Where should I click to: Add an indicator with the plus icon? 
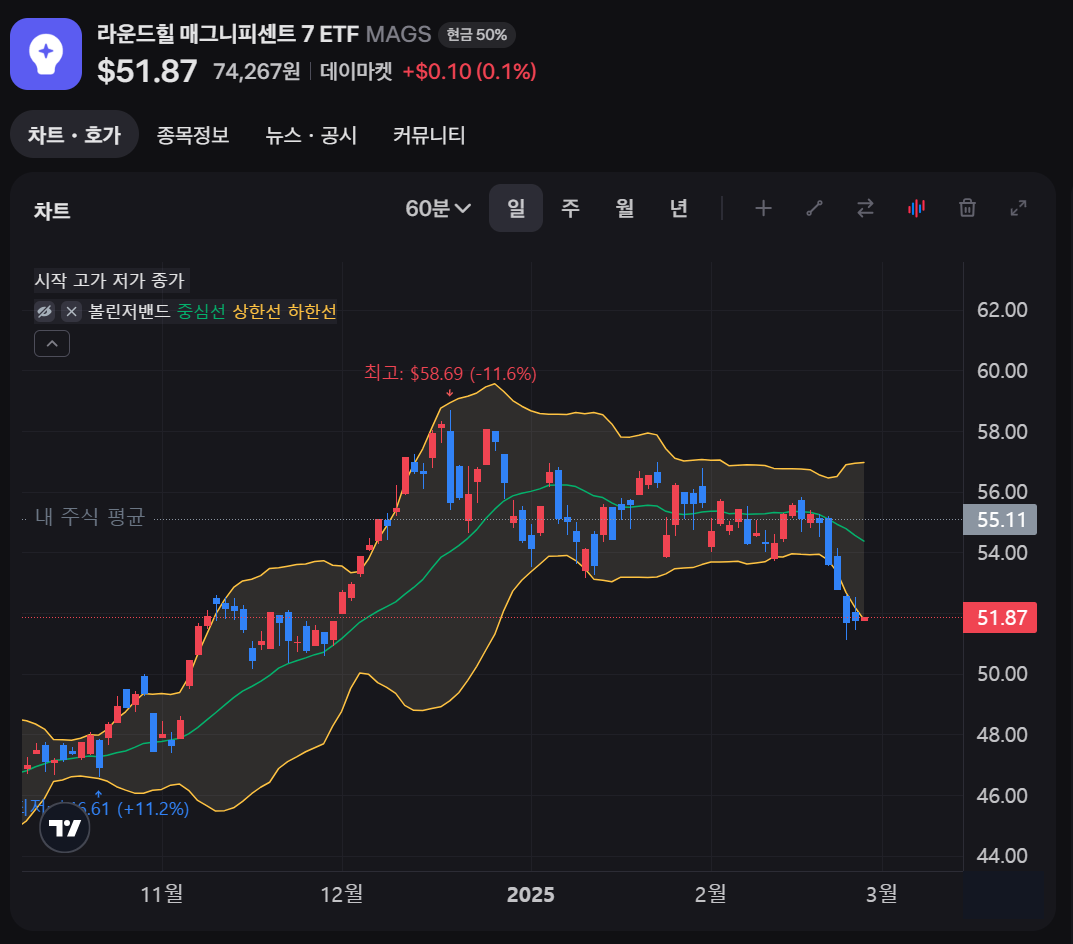[x=763, y=208]
